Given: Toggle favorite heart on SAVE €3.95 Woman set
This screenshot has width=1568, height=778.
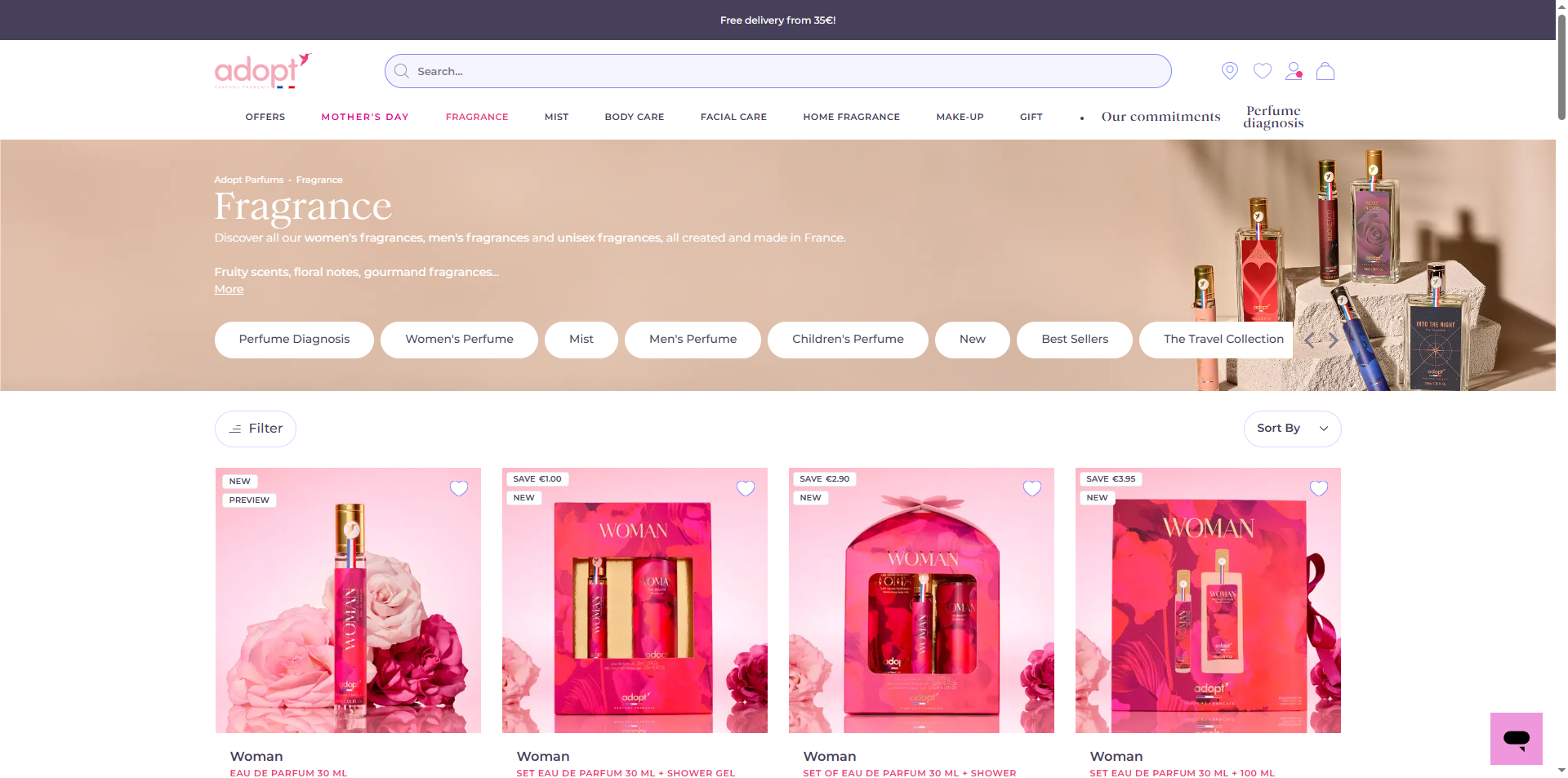Looking at the screenshot, I should pyautogui.click(x=1319, y=488).
